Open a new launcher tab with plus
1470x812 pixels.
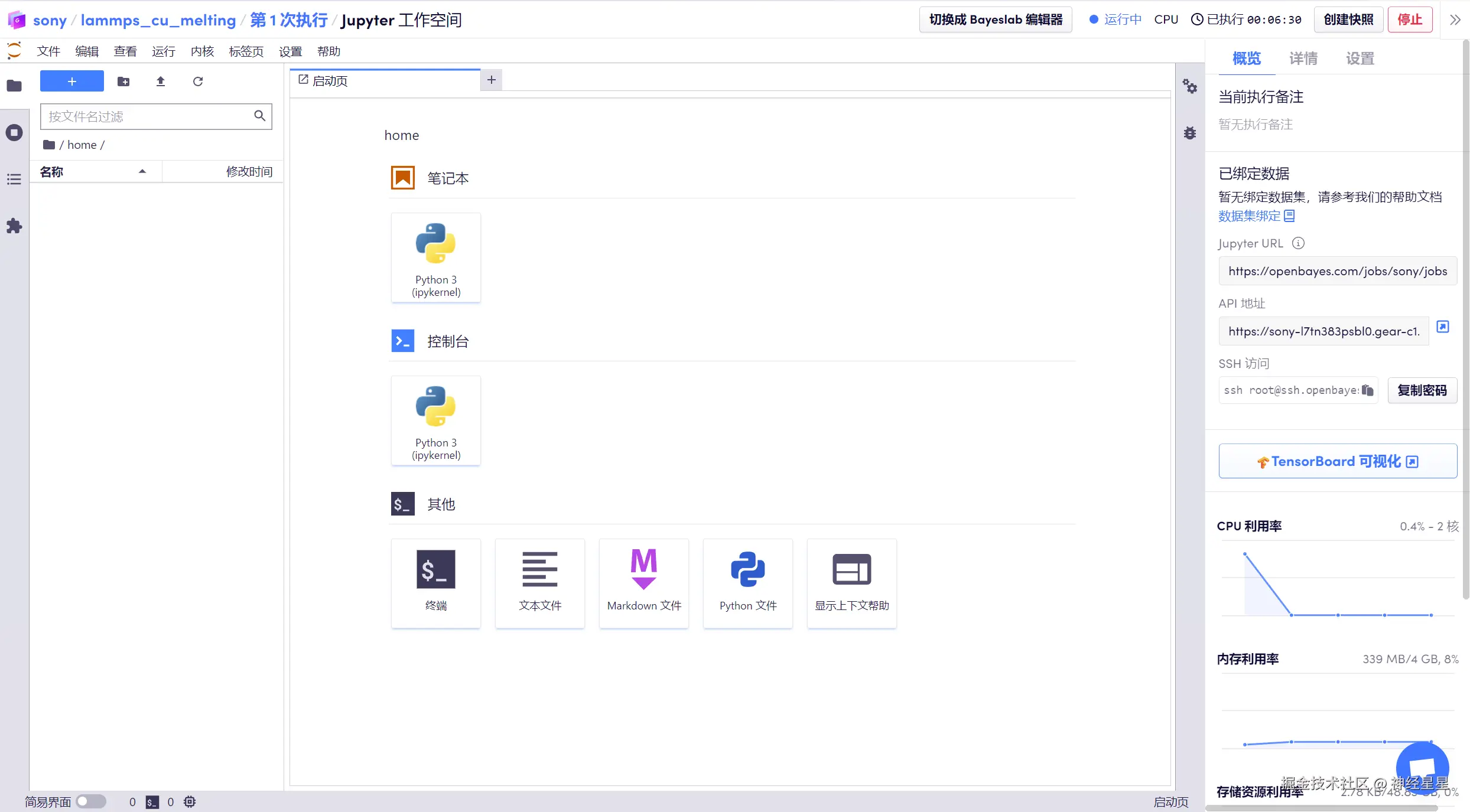click(x=491, y=80)
